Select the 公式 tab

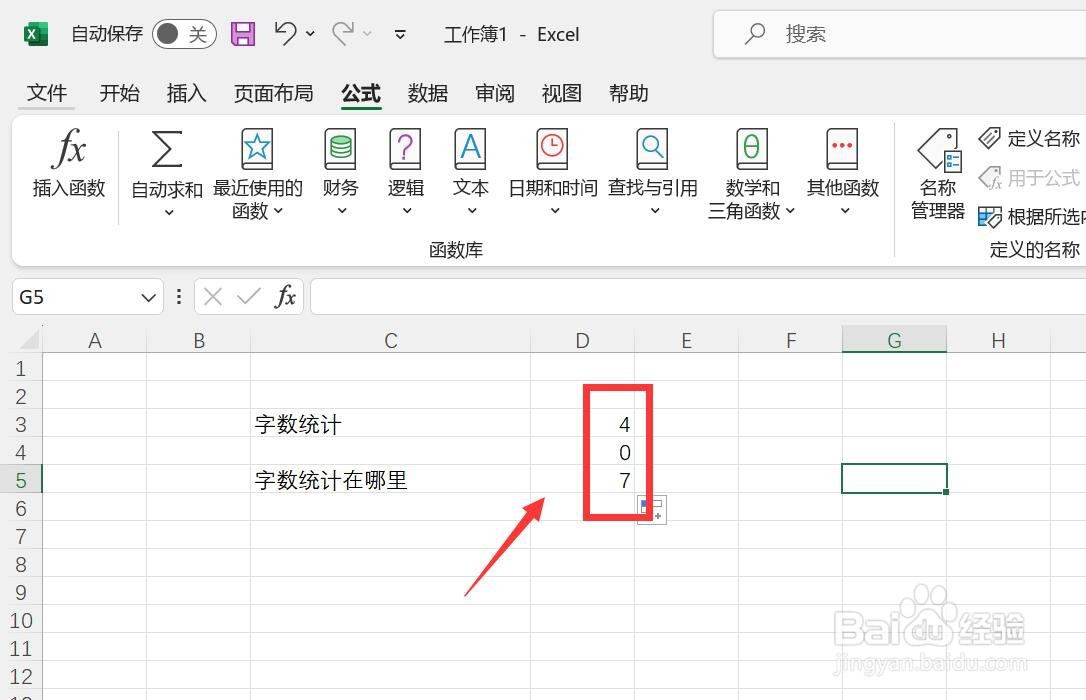(x=361, y=93)
